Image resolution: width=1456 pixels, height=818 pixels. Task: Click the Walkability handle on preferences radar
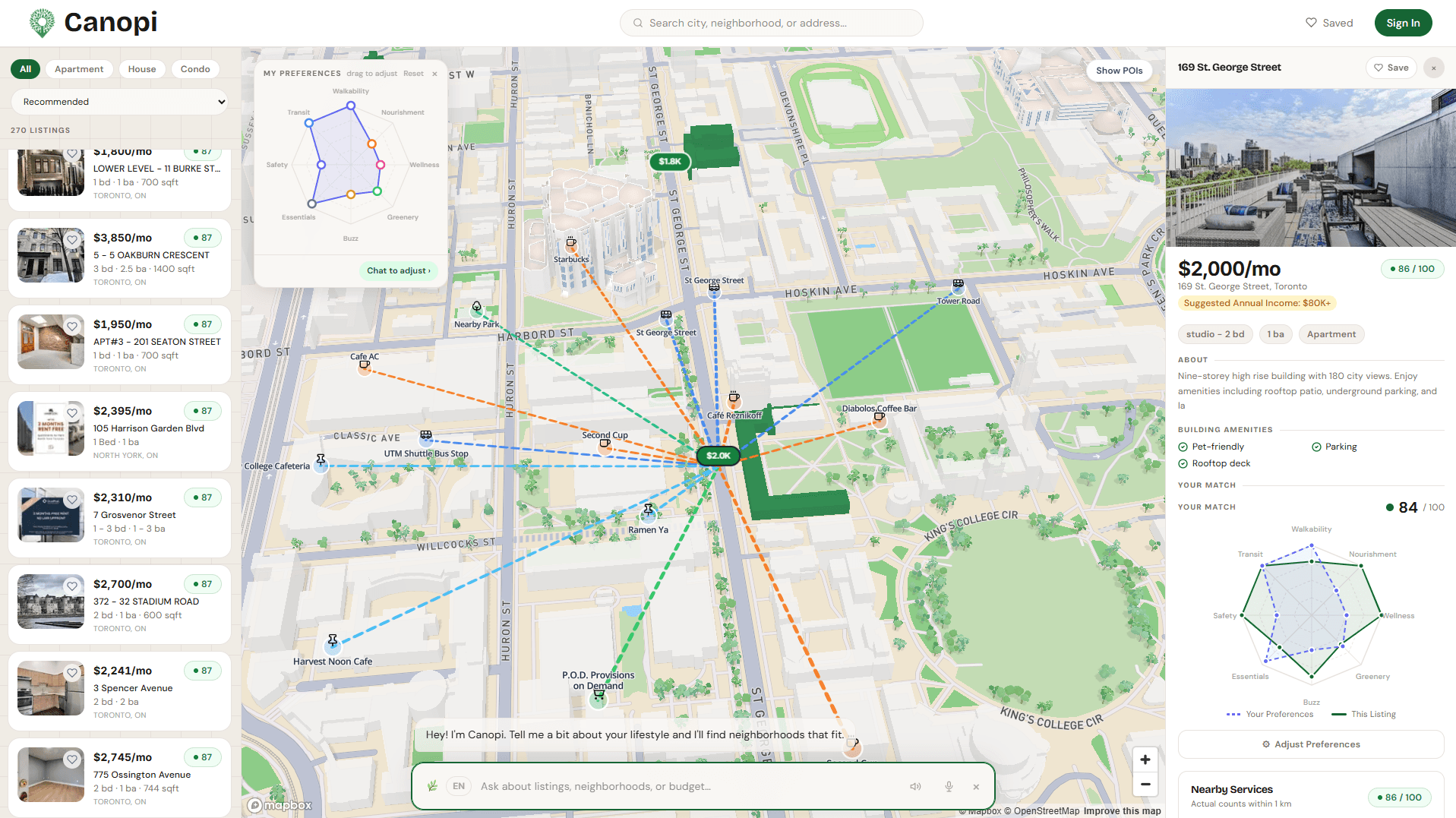(x=351, y=106)
